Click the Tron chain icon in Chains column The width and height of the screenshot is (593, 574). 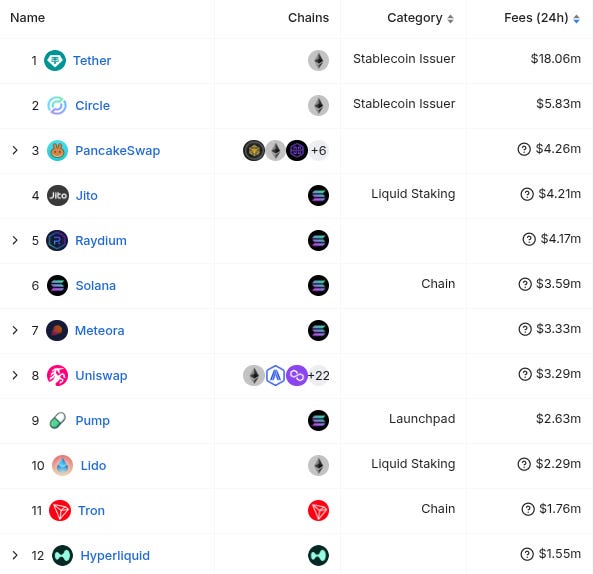click(x=318, y=510)
